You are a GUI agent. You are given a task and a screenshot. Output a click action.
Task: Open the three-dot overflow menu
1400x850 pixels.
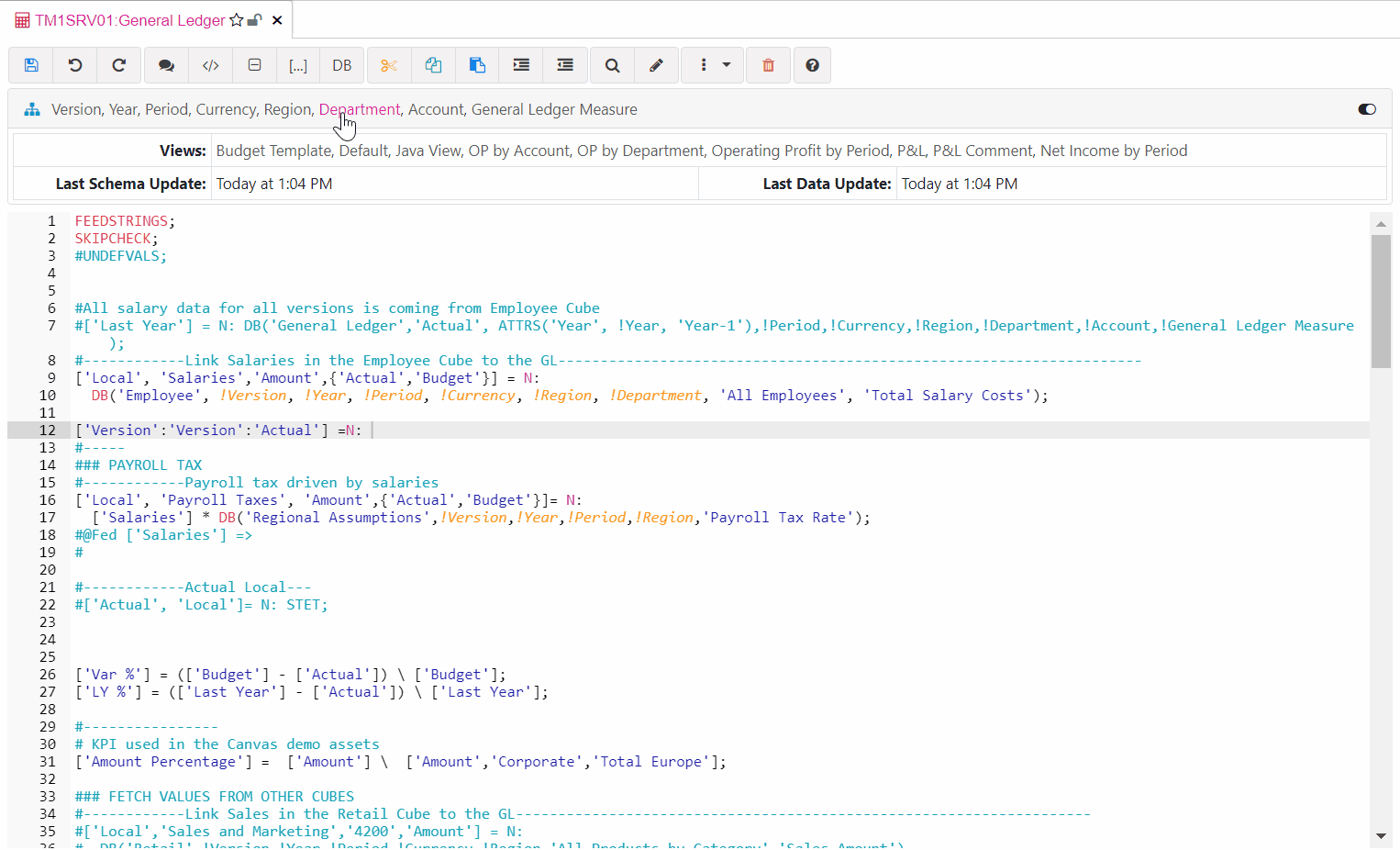click(703, 65)
